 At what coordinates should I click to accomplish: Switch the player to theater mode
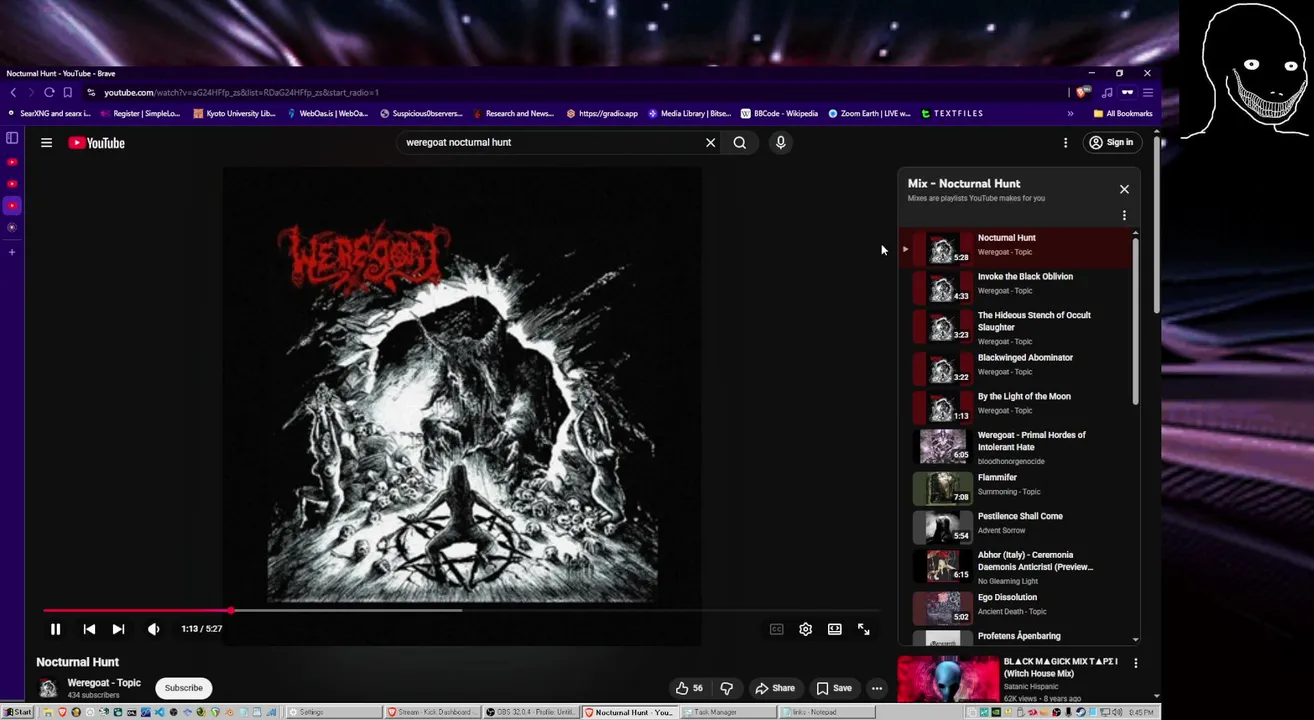[x=834, y=629]
